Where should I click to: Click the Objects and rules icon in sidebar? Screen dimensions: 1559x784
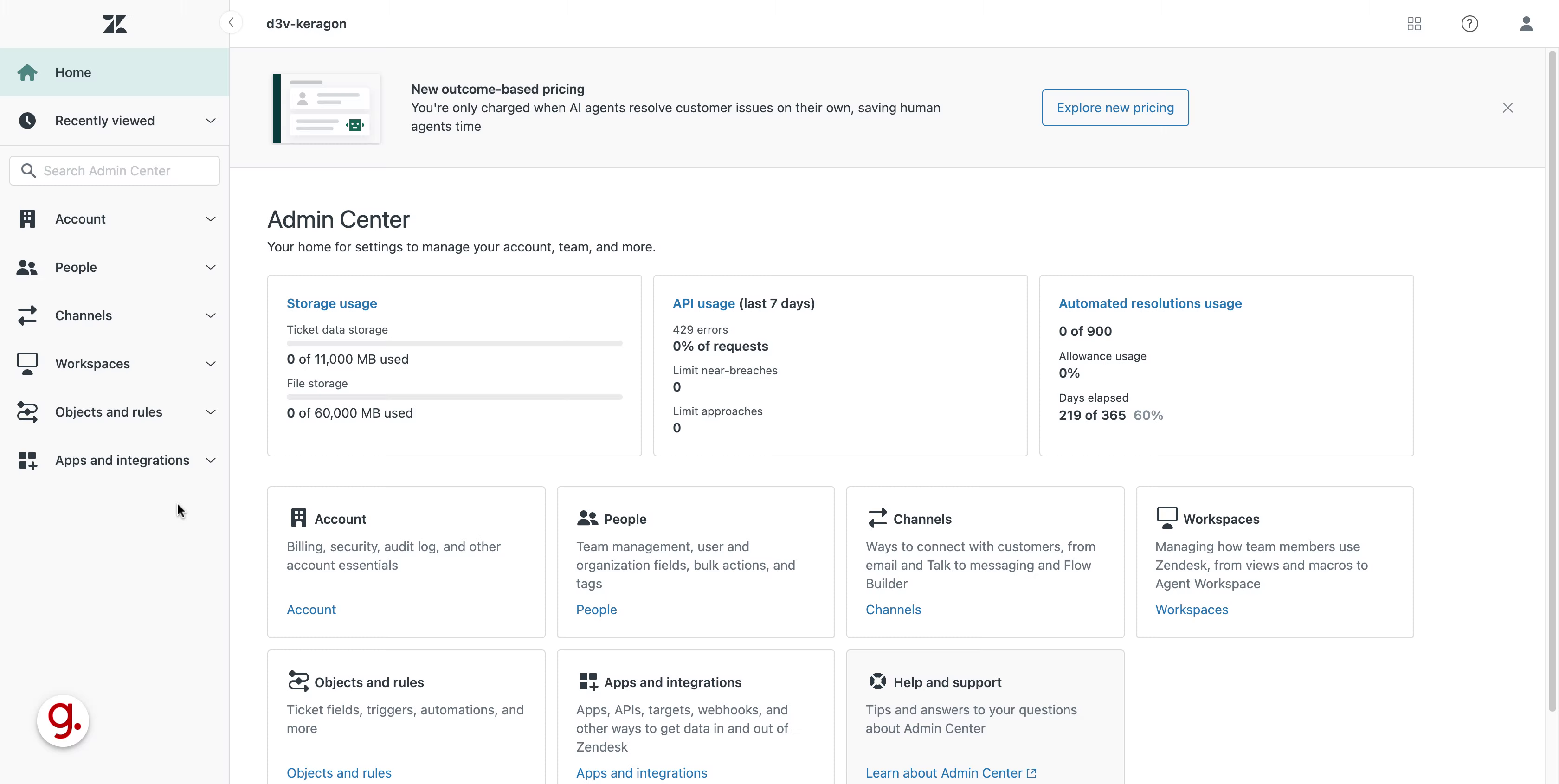coord(27,412)
